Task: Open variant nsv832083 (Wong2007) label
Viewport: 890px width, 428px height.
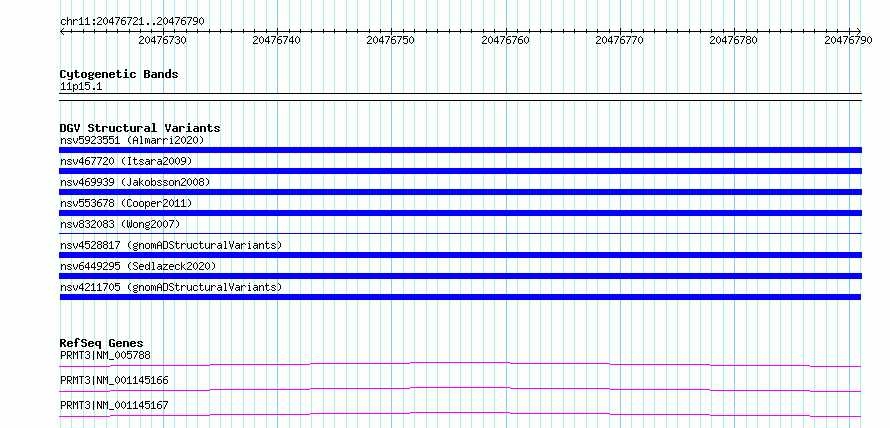Action: pyautogui.click(x=120, y=224)
